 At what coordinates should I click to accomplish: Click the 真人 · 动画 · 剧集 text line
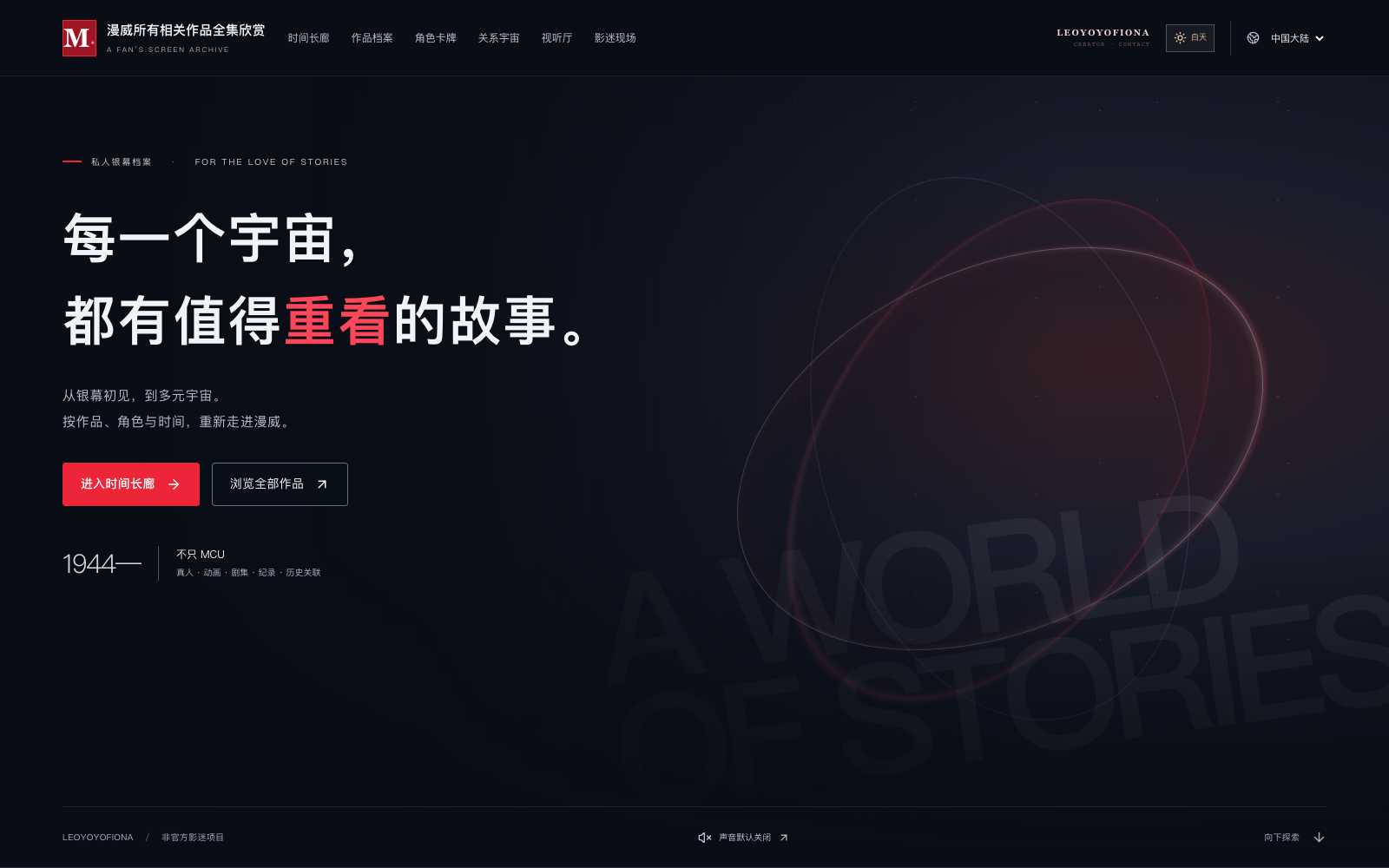coord(248,573)
